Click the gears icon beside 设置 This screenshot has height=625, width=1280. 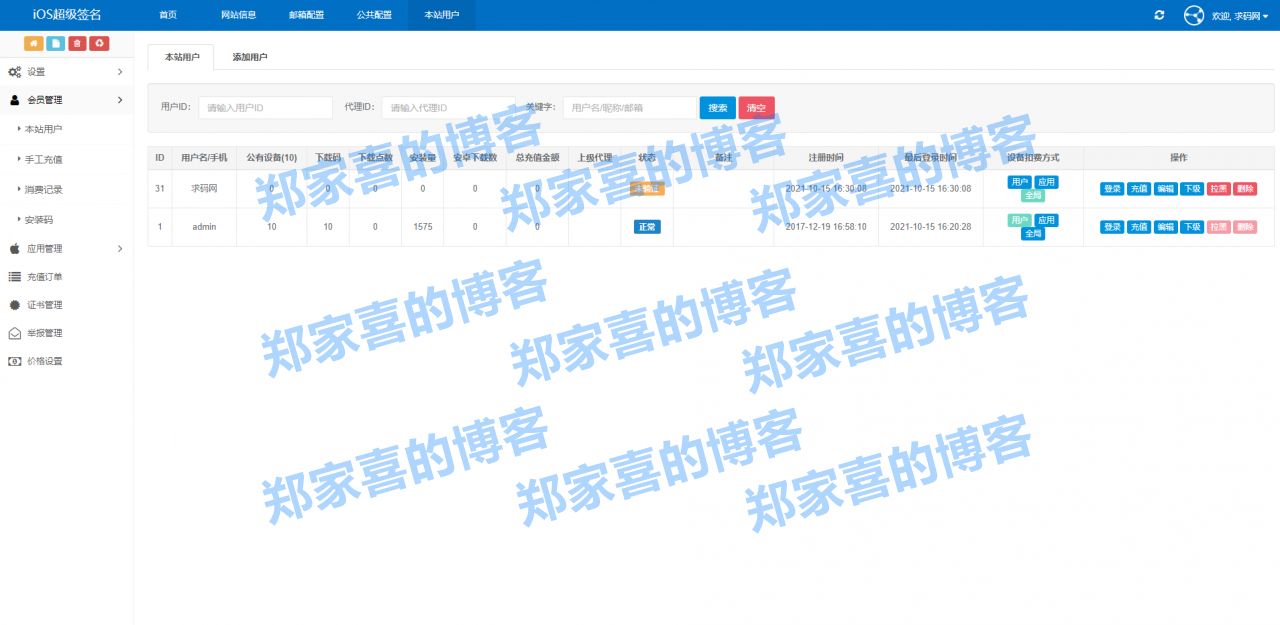(x=15, y=72)
